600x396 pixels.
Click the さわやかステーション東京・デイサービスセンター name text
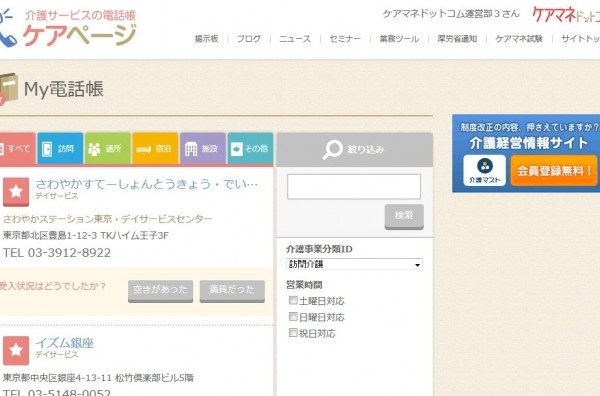click(108, 219)
